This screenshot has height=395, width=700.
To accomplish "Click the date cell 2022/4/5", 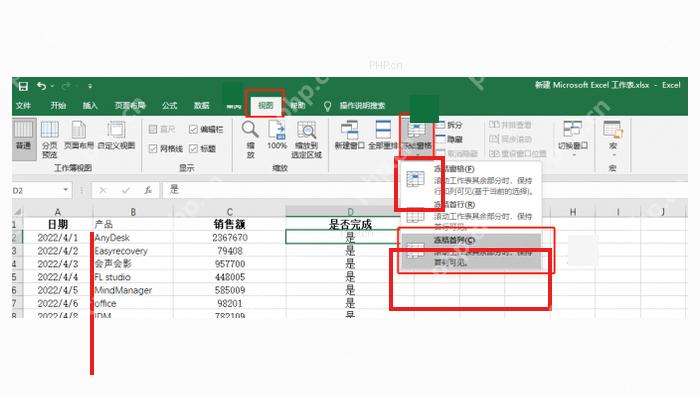I will click(x=58, y=290).
